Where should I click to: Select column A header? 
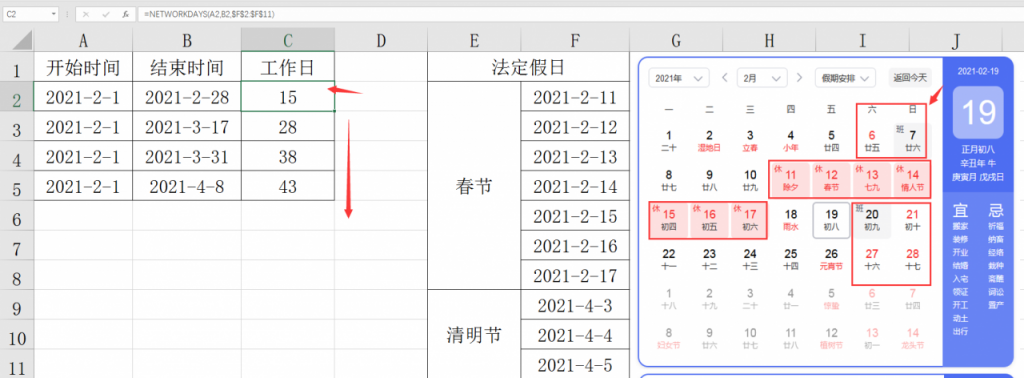pos(83,40)
